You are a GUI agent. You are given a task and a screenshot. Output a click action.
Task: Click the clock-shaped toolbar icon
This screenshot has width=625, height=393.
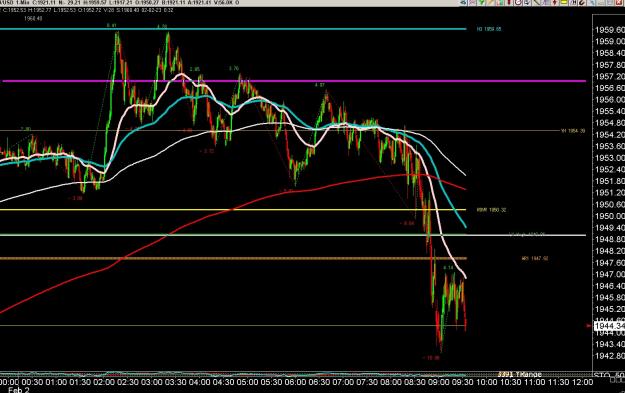(519, 2)
